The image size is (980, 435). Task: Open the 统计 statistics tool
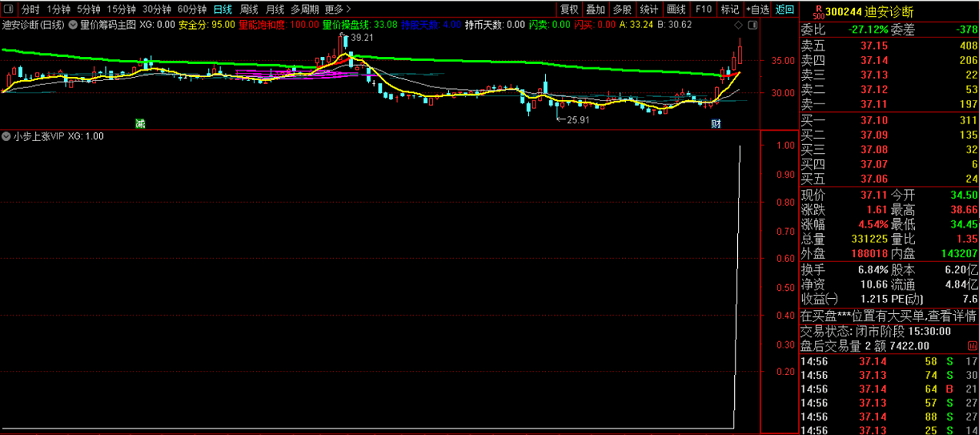point(649,9)
